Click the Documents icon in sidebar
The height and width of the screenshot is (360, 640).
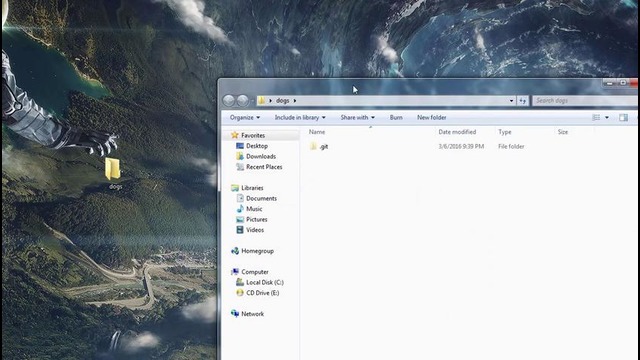[240, 198]
